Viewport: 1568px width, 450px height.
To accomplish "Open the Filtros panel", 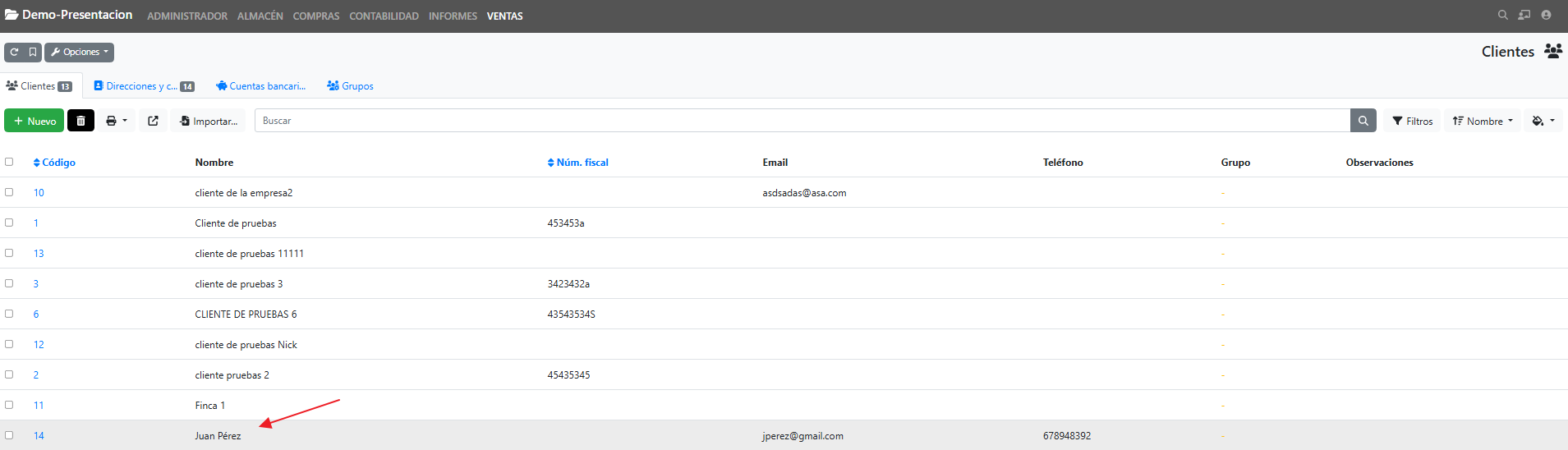I will click(1413, 121).
